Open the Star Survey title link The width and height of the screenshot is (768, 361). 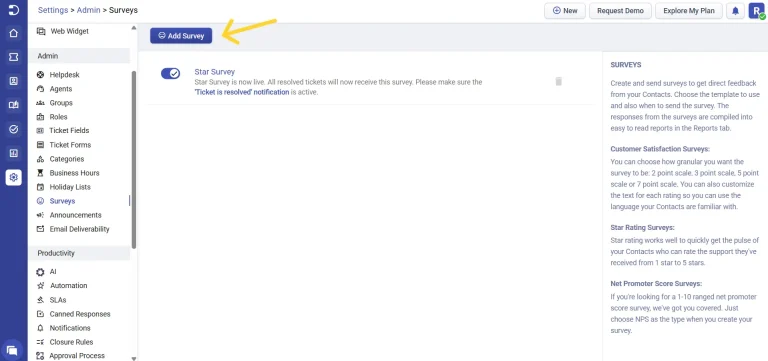click(215, 72)
